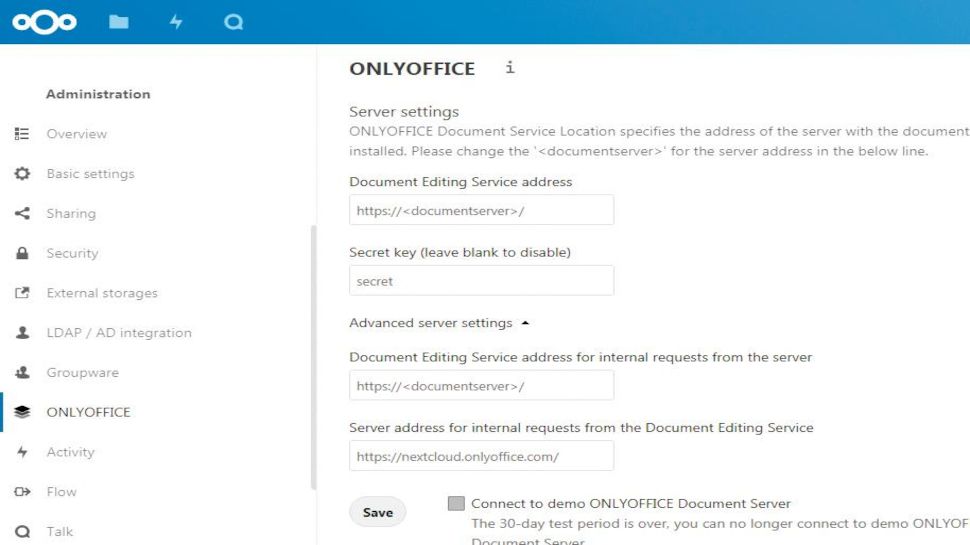Focus internal Document Editing Service address field
This screenshot has height=545, width=970.
(481, 386)
